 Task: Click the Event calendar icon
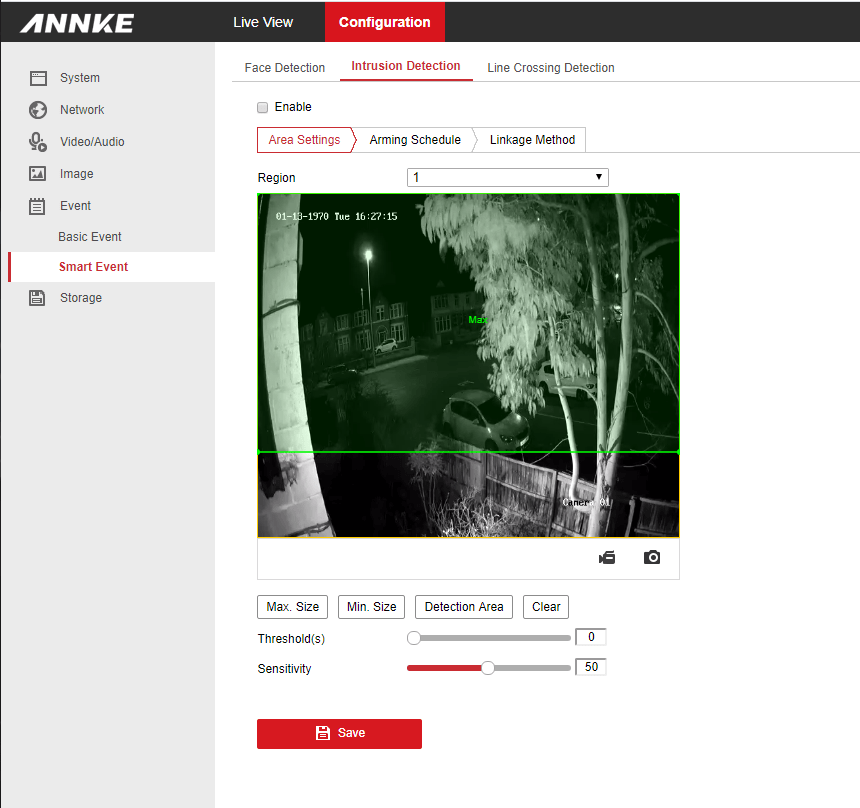(x=38, y=206)
